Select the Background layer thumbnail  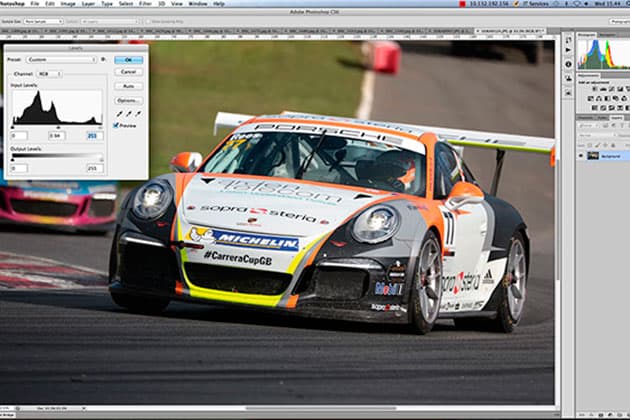point(593,155)
